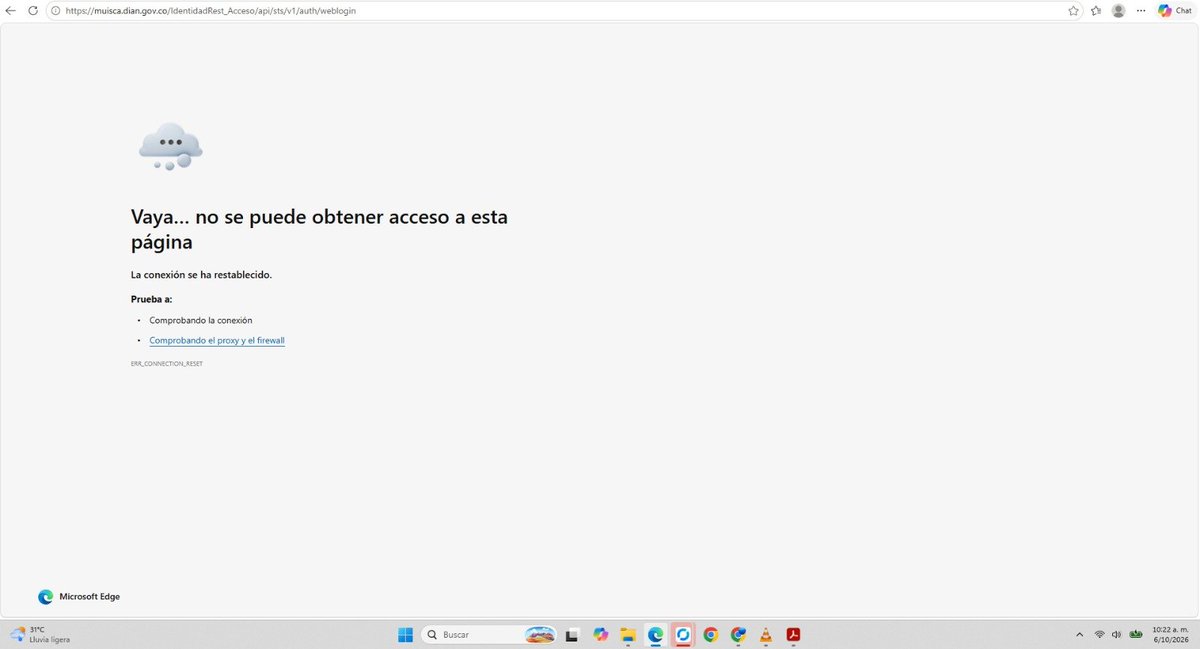Show hidden system tray icons
1200x649 pixels.
[1079, 635]
